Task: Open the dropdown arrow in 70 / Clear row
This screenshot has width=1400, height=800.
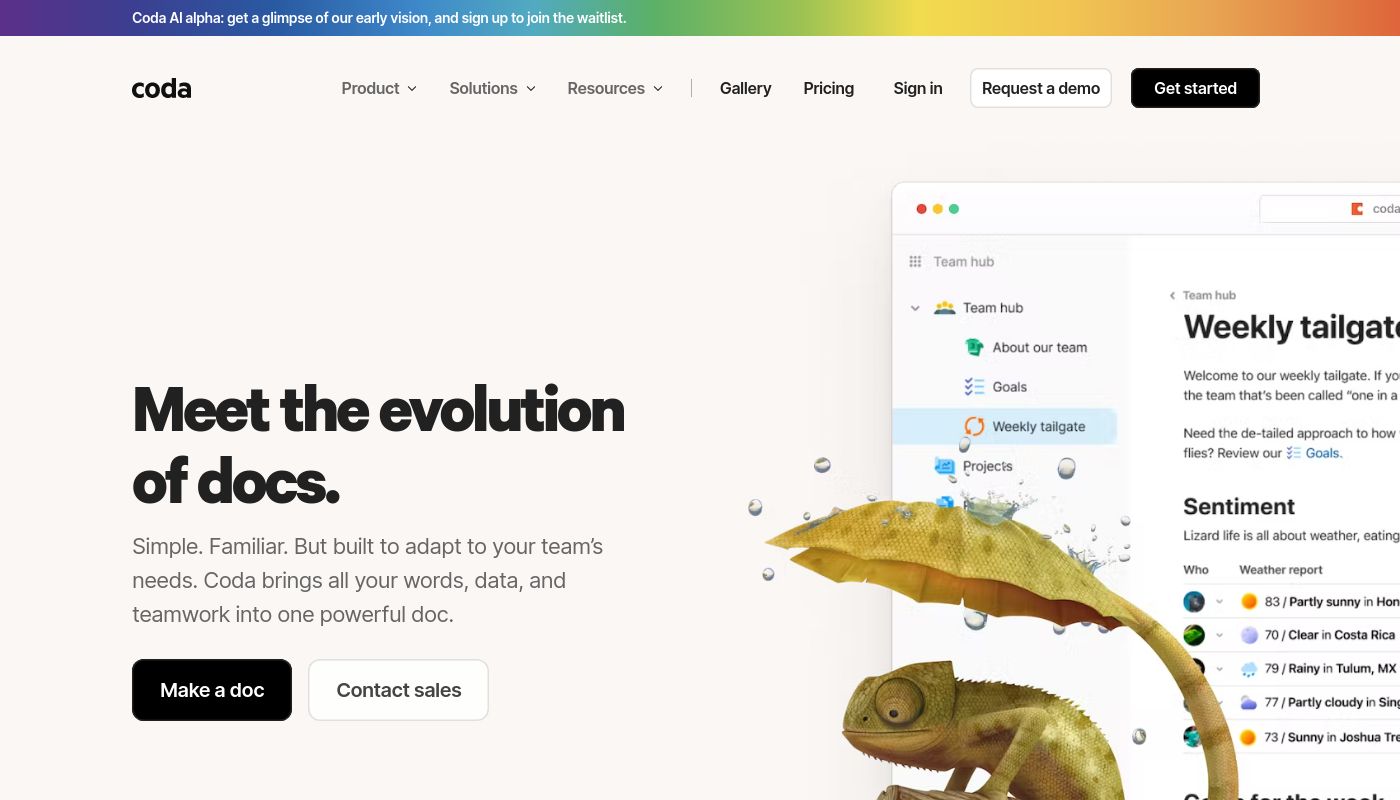Action: [1219, 635]
